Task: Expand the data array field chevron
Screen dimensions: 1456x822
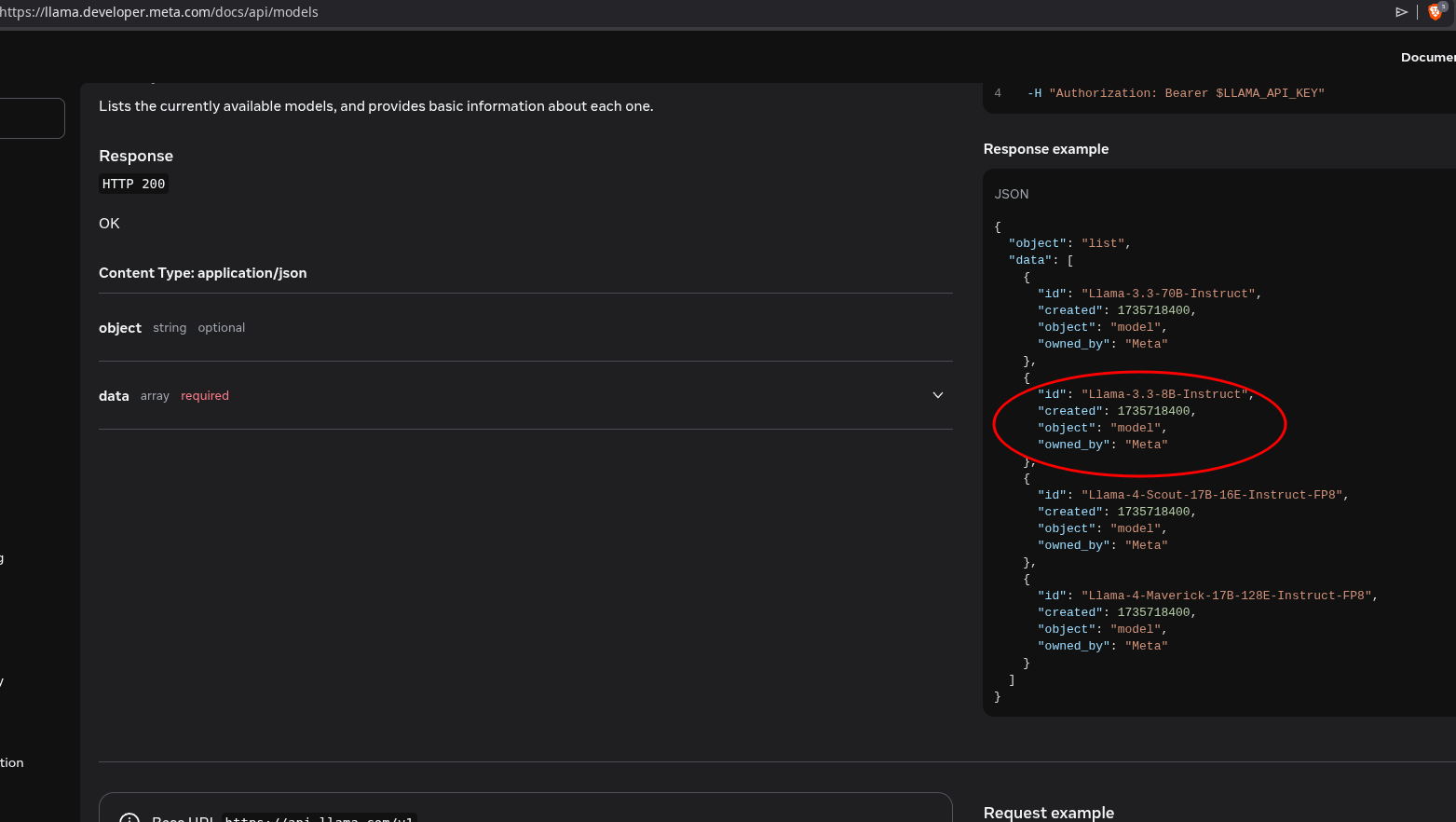Action: coord(938,395)
